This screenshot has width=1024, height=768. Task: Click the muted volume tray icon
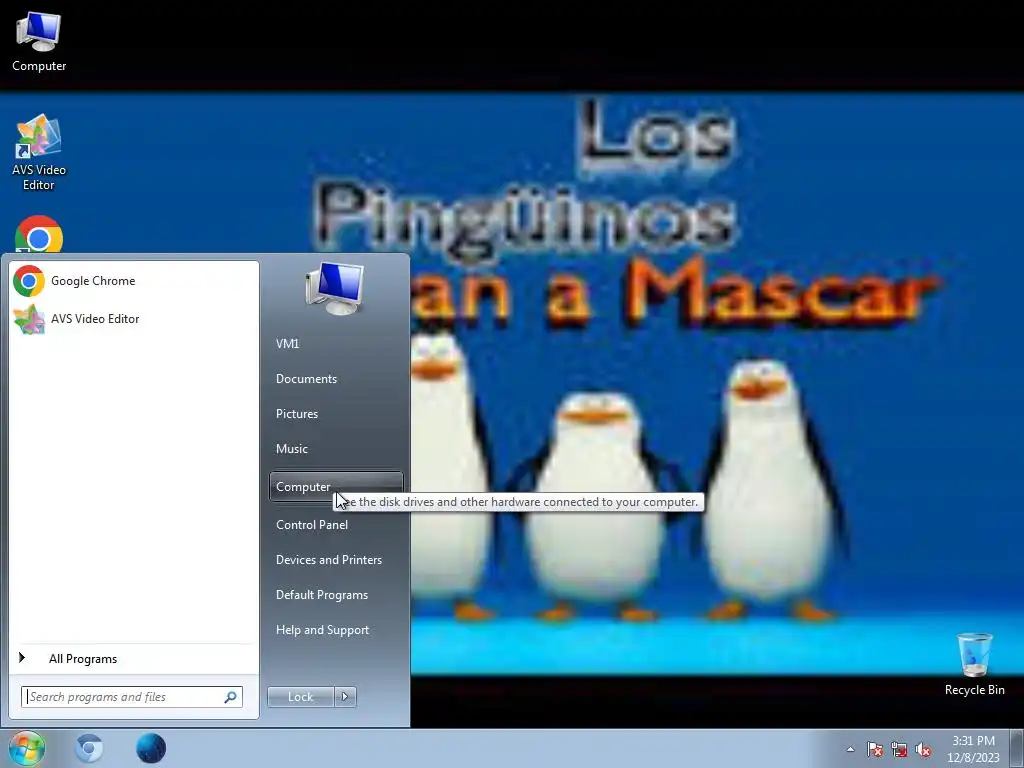[923, 749]
